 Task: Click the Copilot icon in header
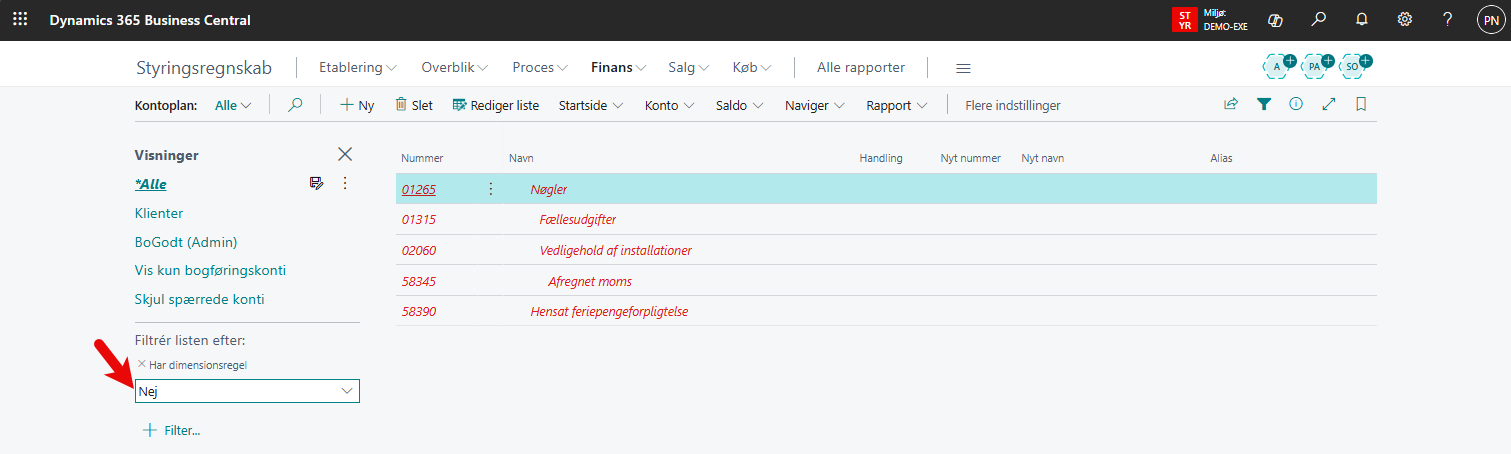click(x=1275, y=20)
